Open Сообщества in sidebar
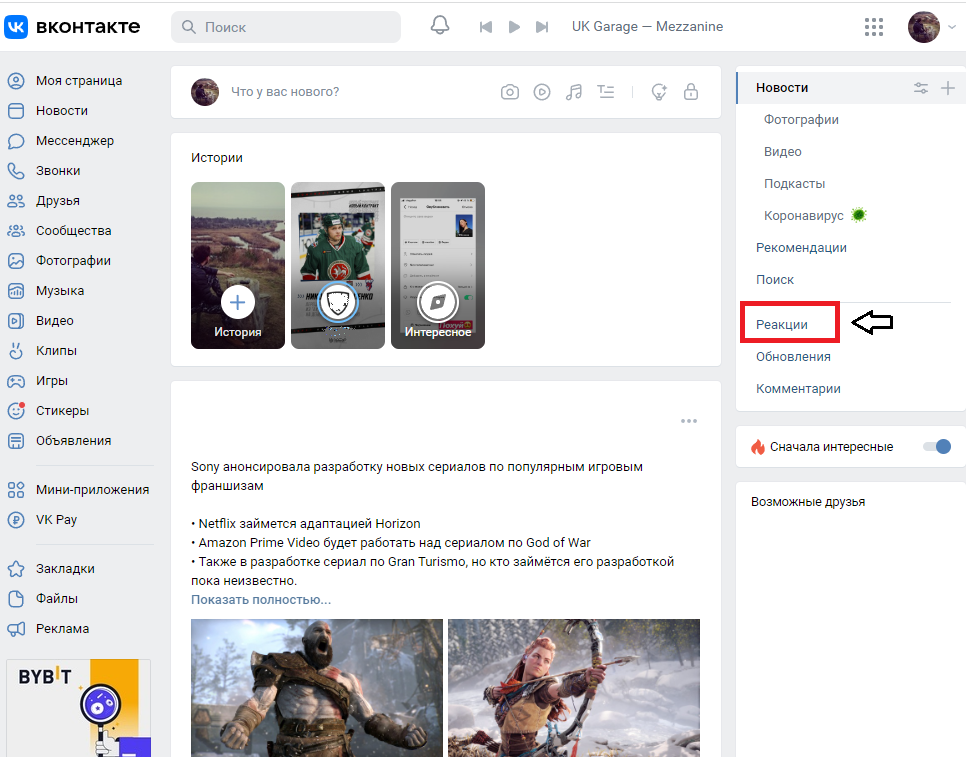The width and height of the screenshot is (966, 757). click(x=73, y=231)
